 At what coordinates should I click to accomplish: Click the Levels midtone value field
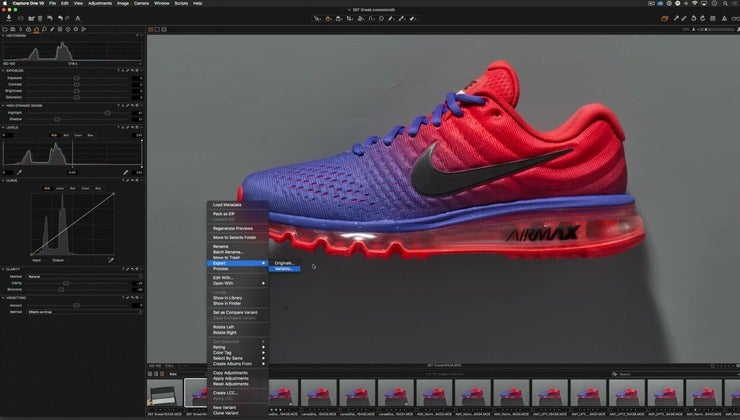point(72,172)
